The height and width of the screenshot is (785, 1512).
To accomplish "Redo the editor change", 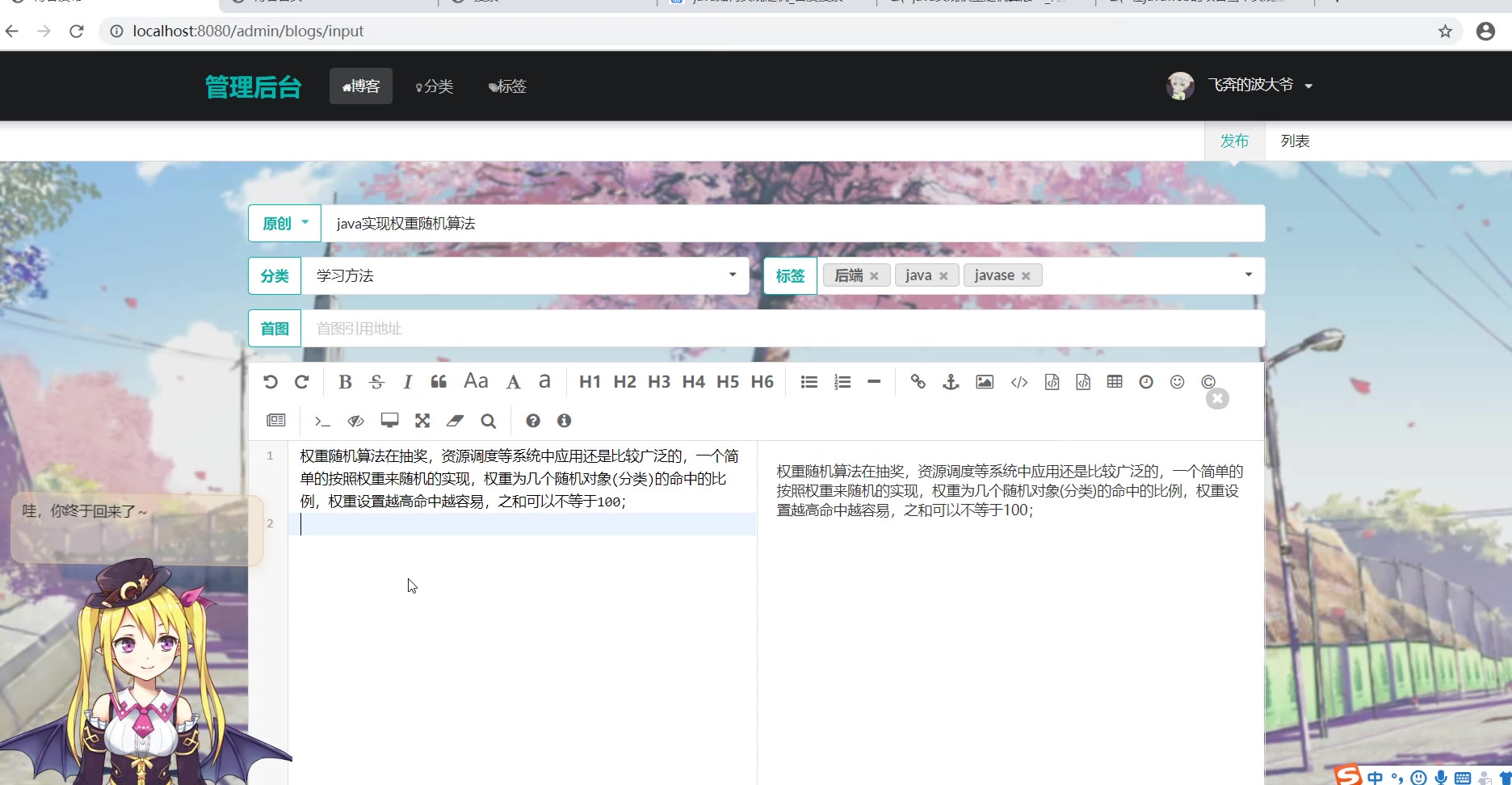I will tap(302, 382).
